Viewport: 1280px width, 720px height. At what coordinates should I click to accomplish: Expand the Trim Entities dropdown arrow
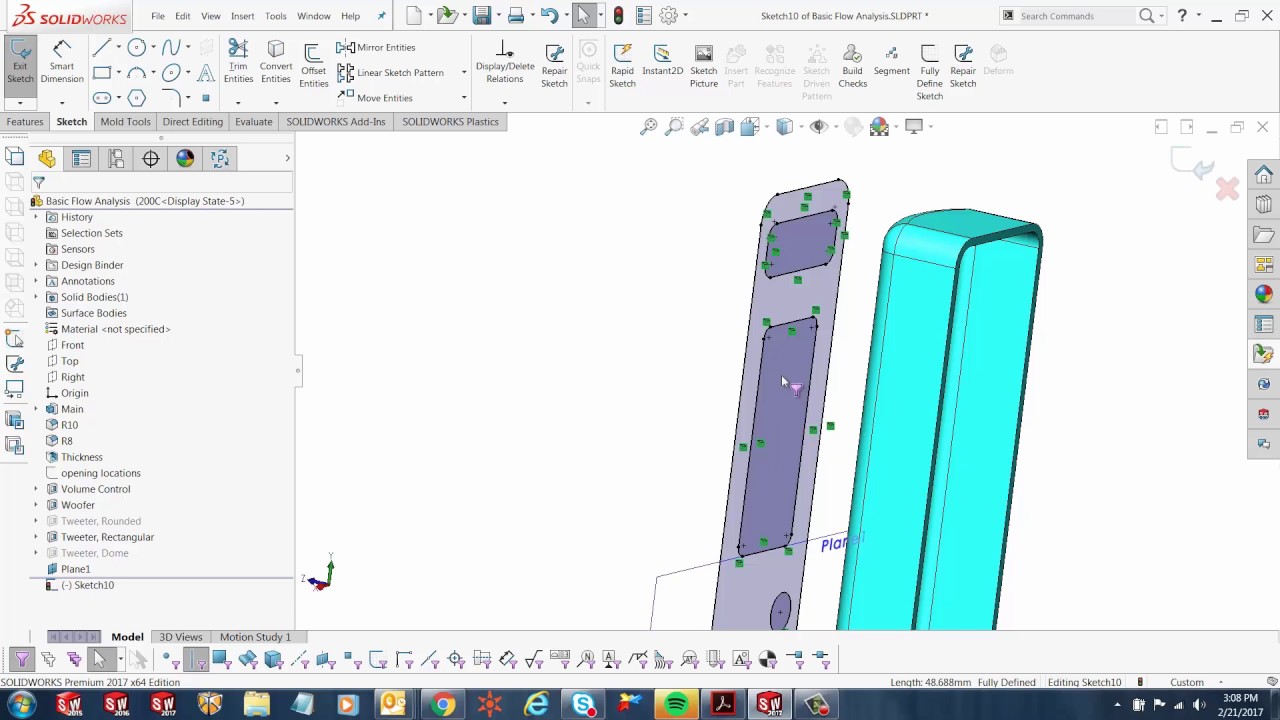coord(238,102)
